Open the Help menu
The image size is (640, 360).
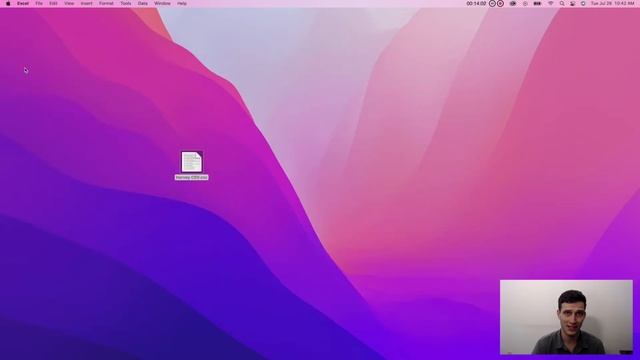(182, 3)
